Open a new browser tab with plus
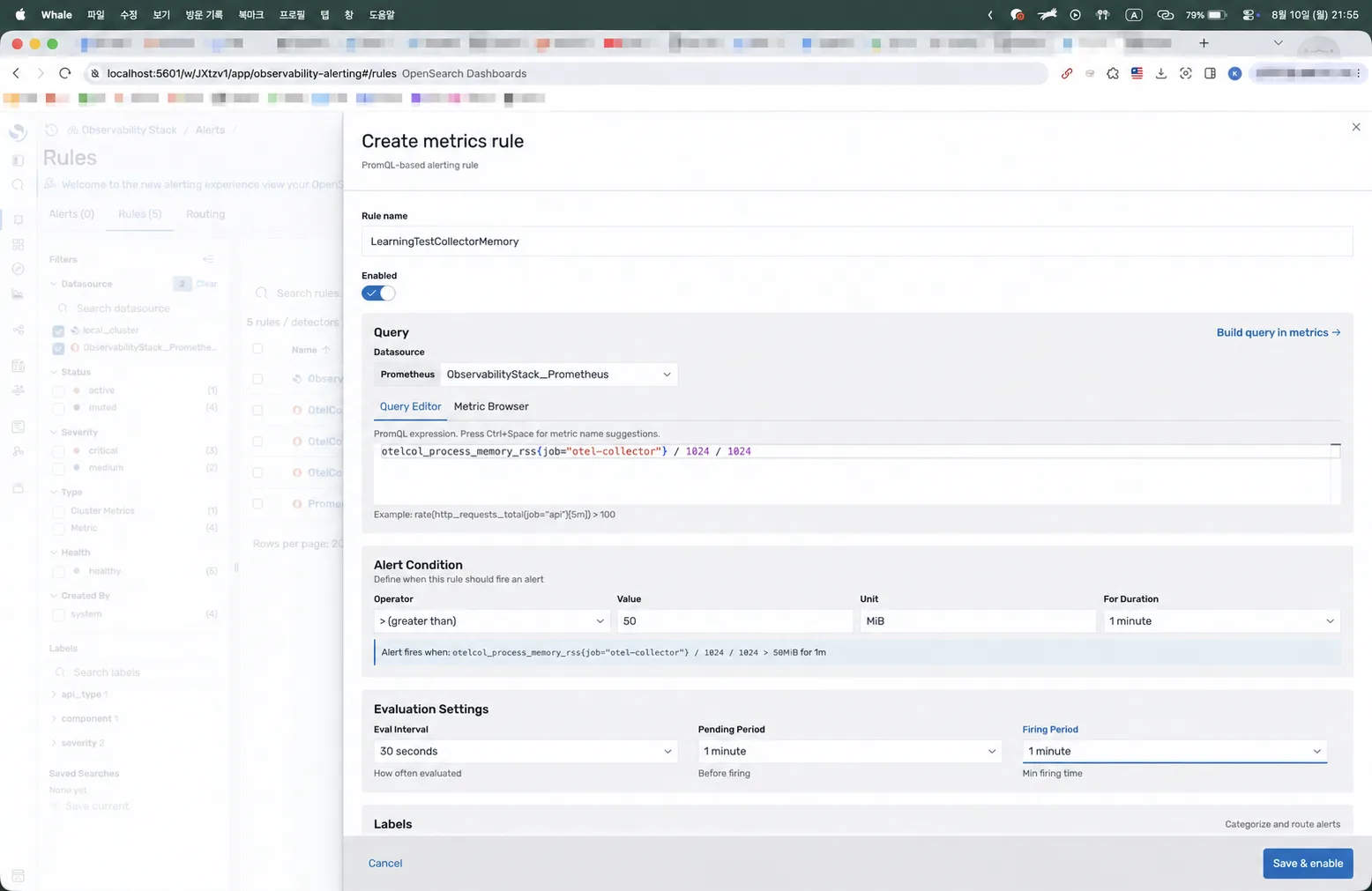Screen dimensions: 1372x891 1204,42
